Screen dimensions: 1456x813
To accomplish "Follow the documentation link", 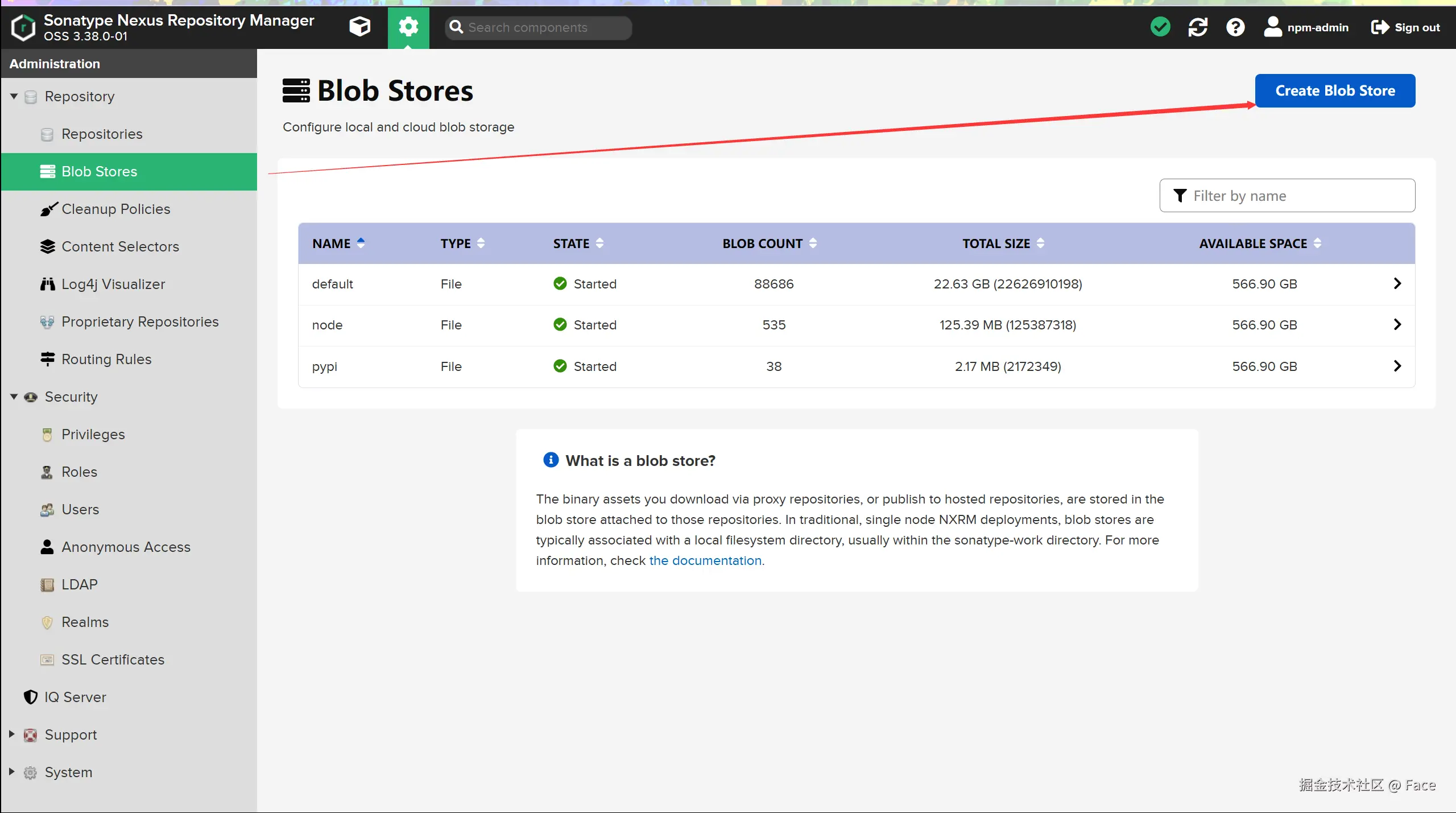I will coord(705,560).
